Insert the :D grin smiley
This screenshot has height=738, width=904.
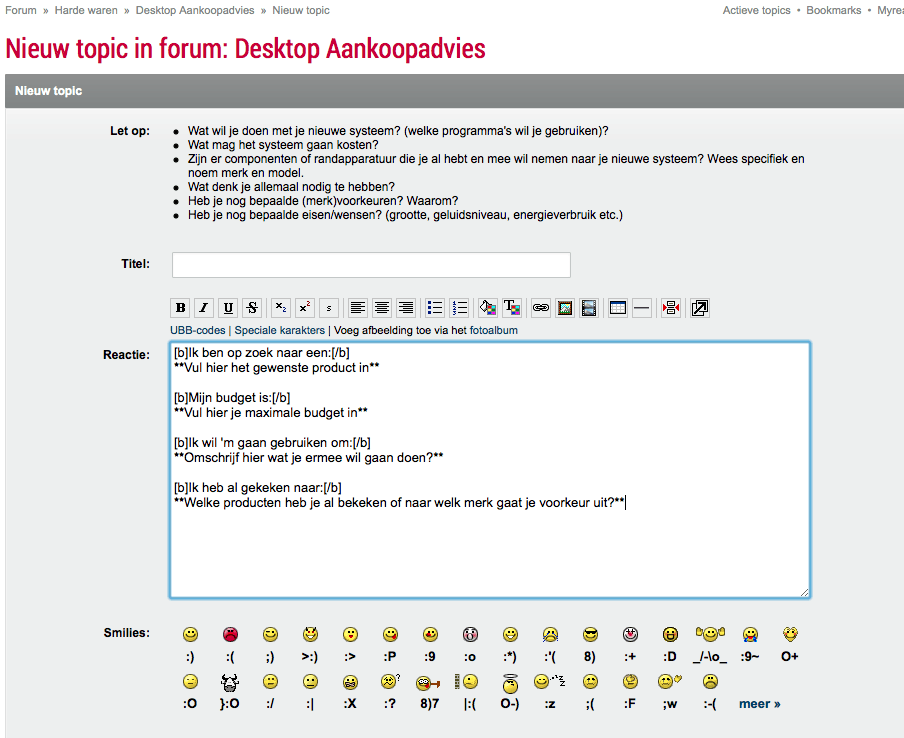(x=670, y=635)
